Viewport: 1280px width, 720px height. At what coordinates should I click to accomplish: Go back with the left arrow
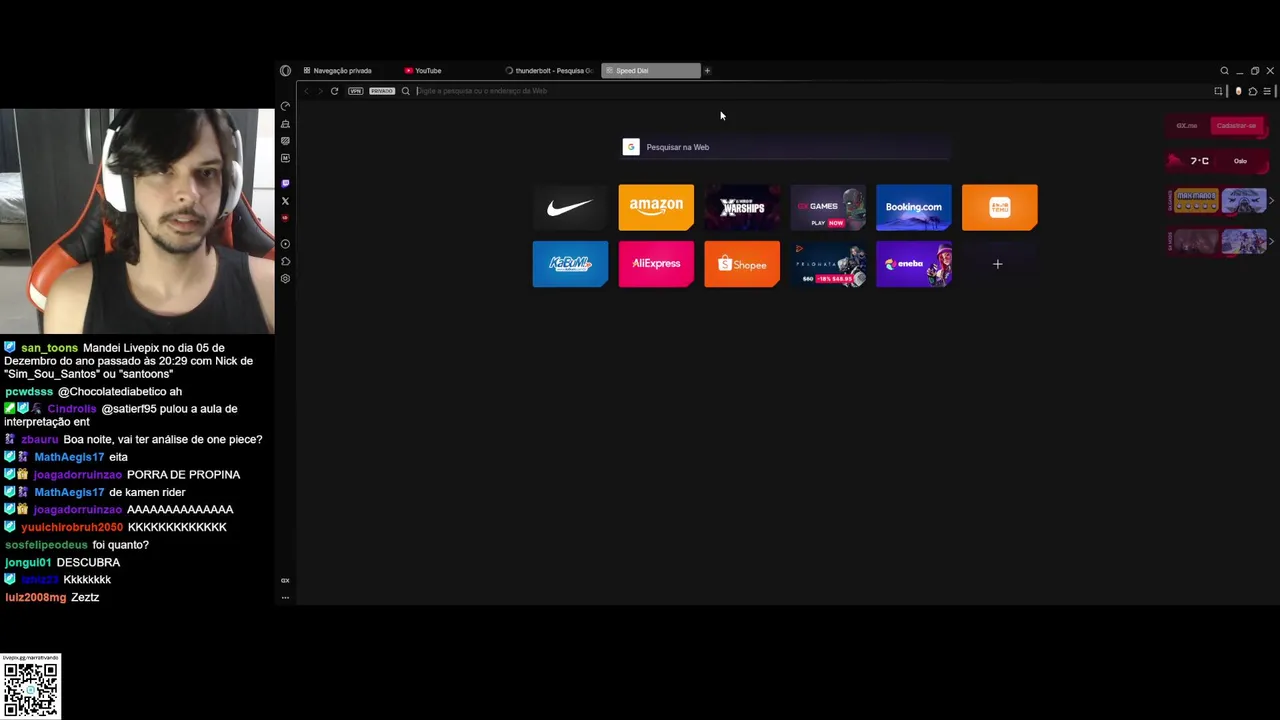(307, 91)
